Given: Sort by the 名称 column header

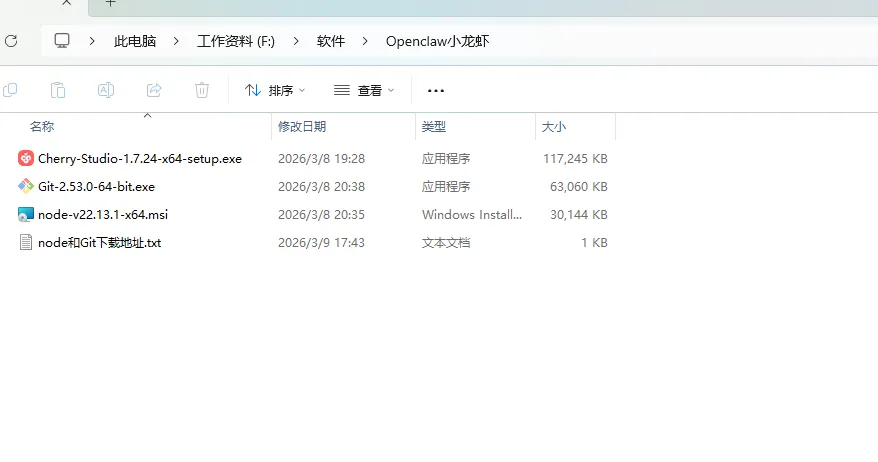Looking at the screenshot, I should point(42,127).
